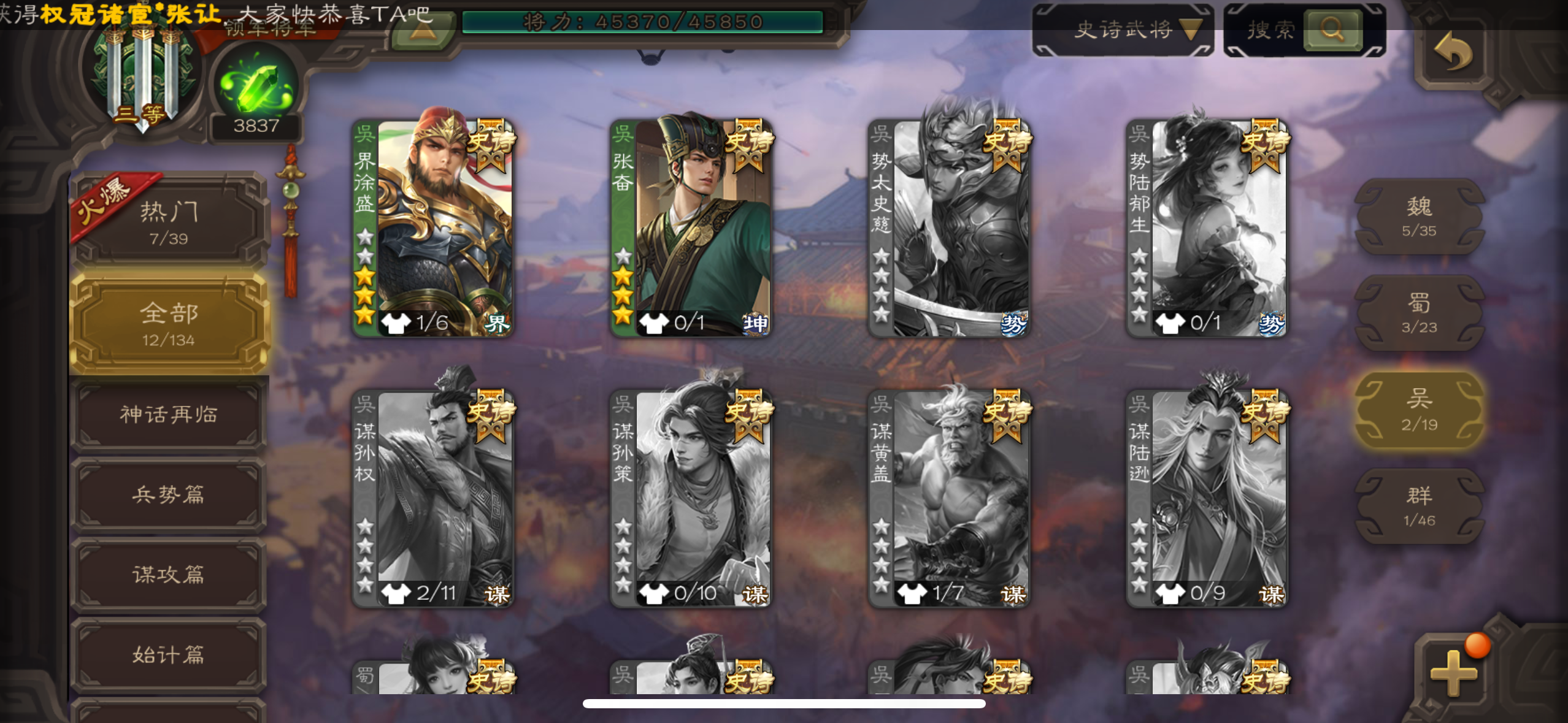This screenshot has width=1568, height=723.
Task: Select the 全部 12/134 tab
Action: tap(169, 323)
